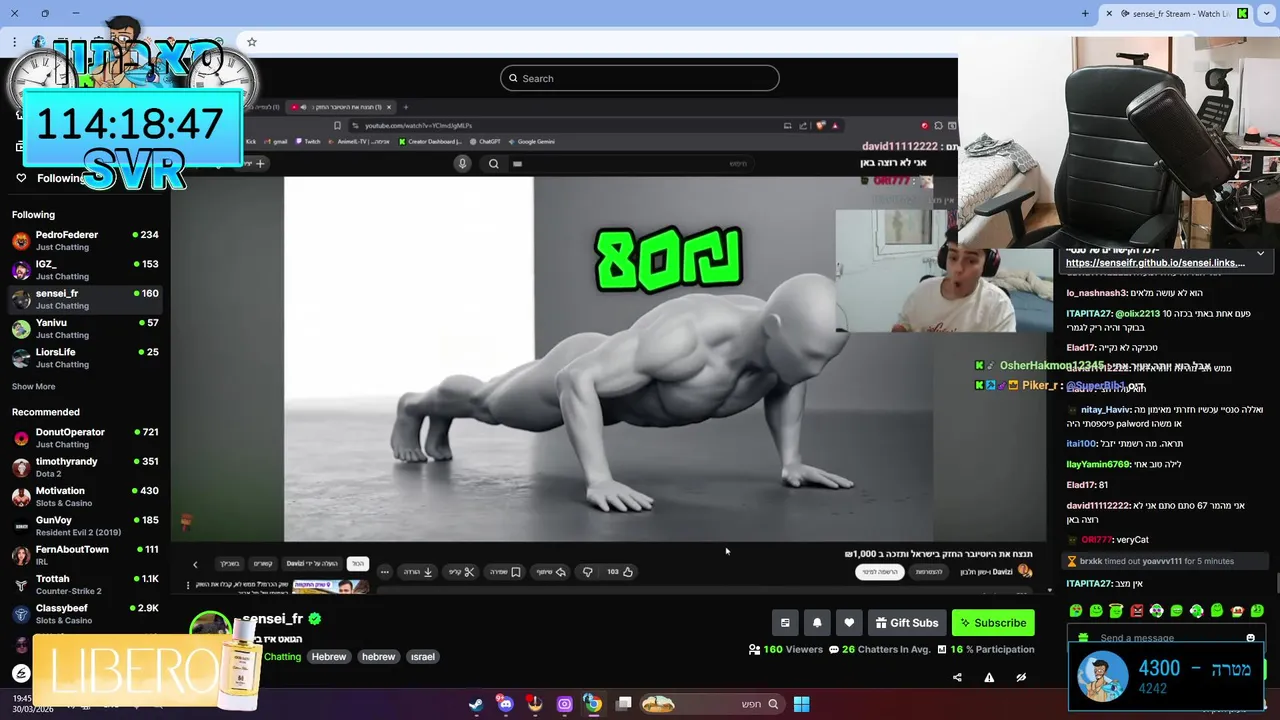The image size is (1280, 720).
Task: Open timothyrandy recommended channel
Action: (86, 467)
